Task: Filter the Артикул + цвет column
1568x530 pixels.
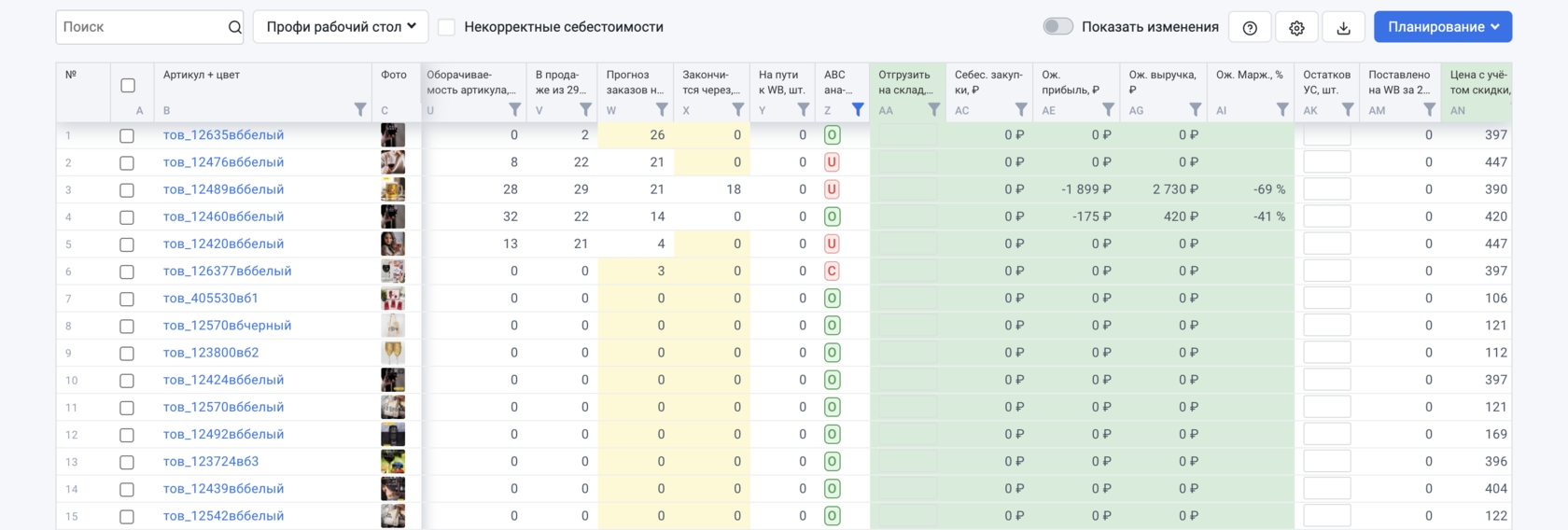Action: 360,110
